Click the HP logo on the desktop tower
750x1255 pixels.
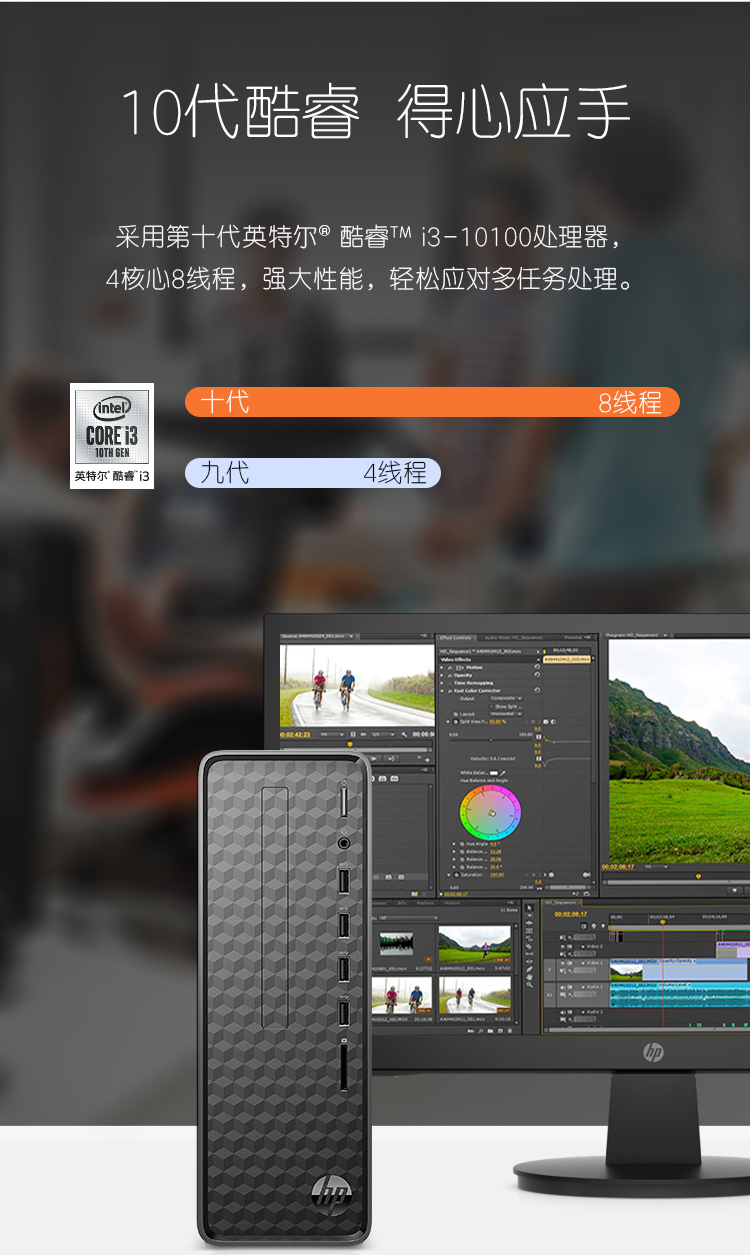click(x=331, y=1192)
